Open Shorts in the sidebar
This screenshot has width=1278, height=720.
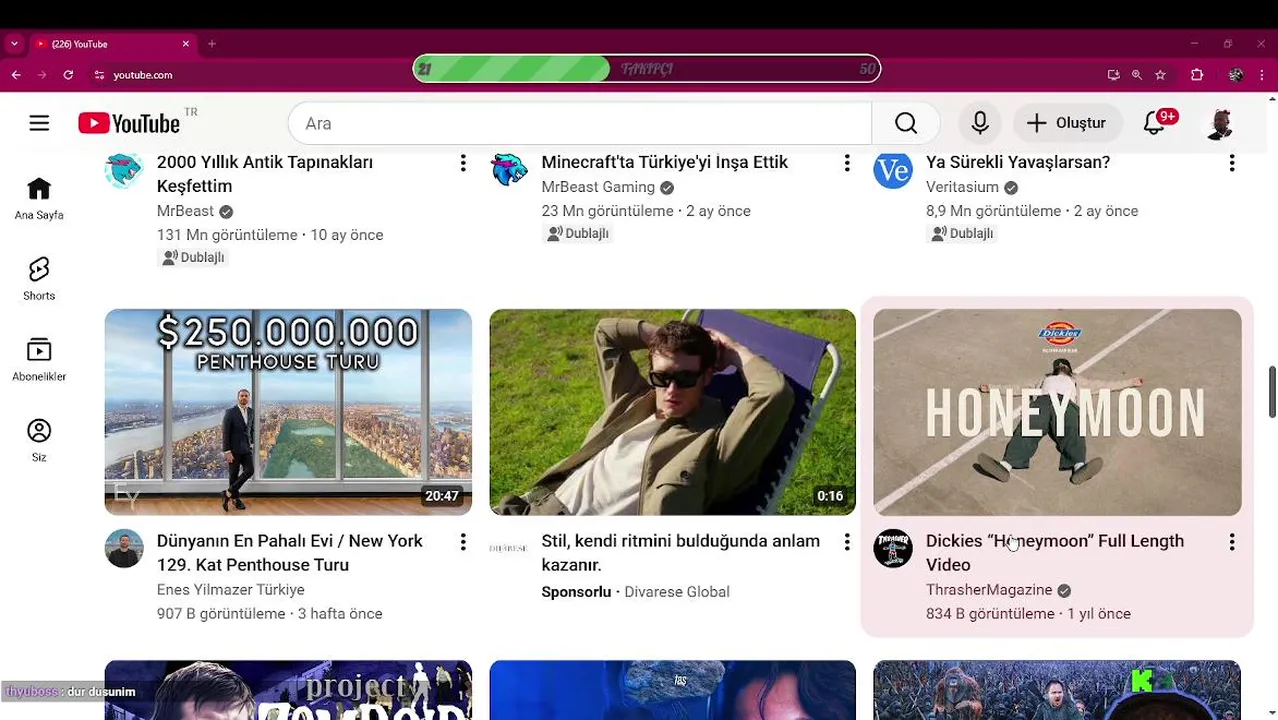click(x=39, y=279)
